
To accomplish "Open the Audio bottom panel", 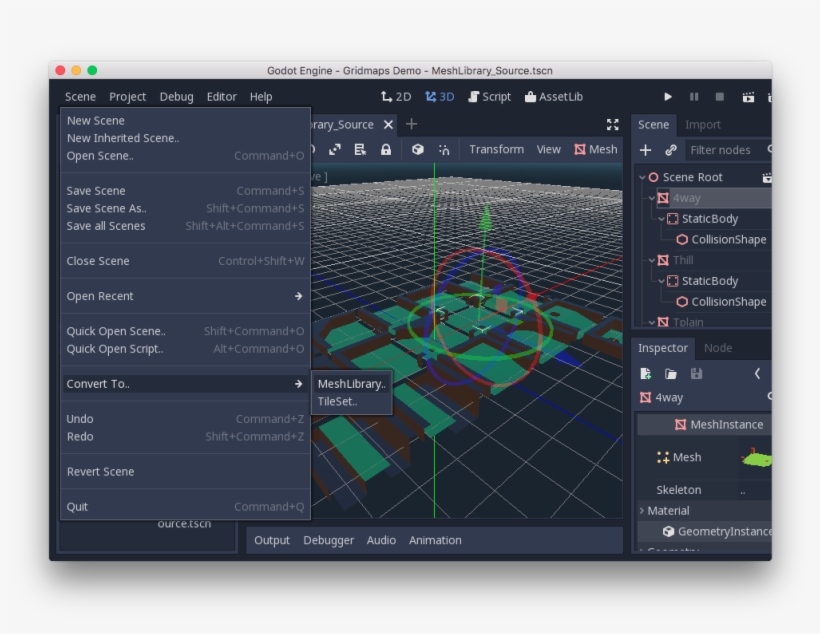I will point(381,540).
